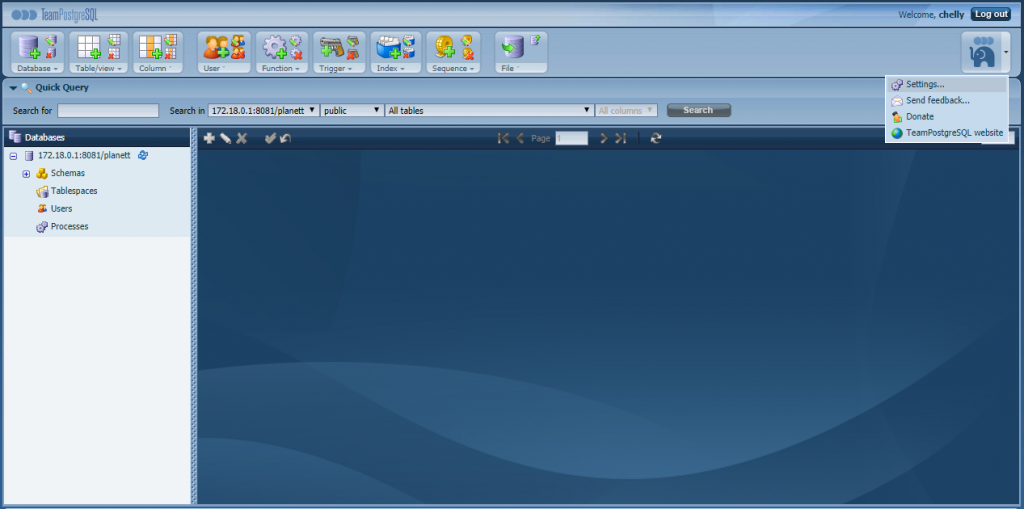The width and height of the screenshot is (1024, 509).
Task: Click the undo changes arrow icon
Action: point(285,138)
